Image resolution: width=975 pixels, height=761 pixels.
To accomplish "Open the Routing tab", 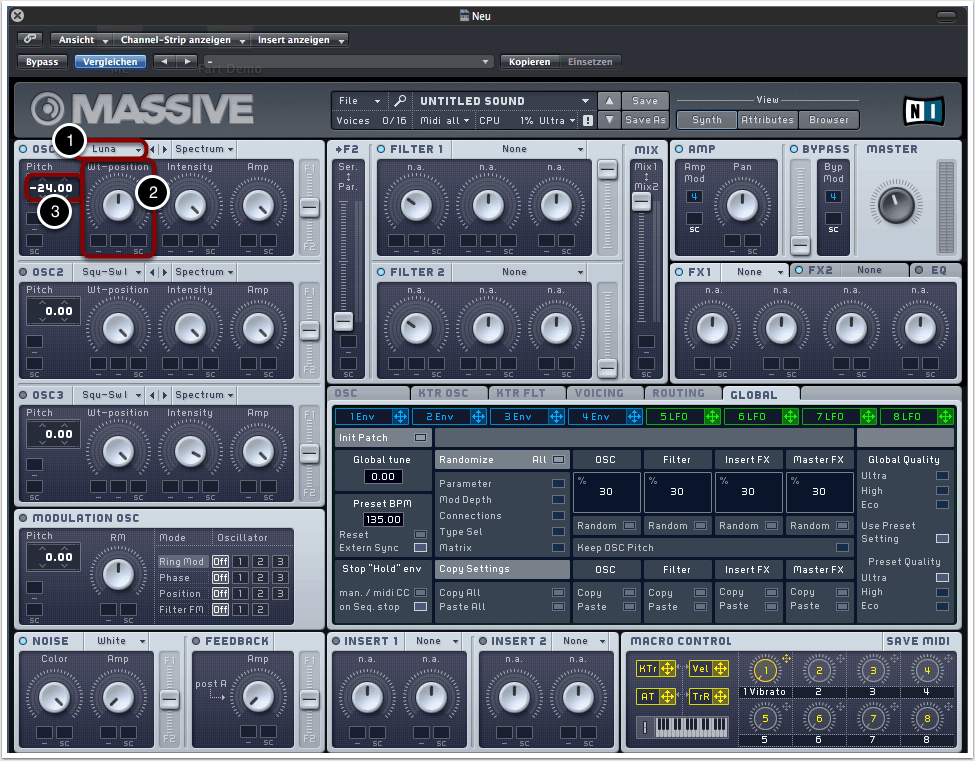I will pos(679,394).
